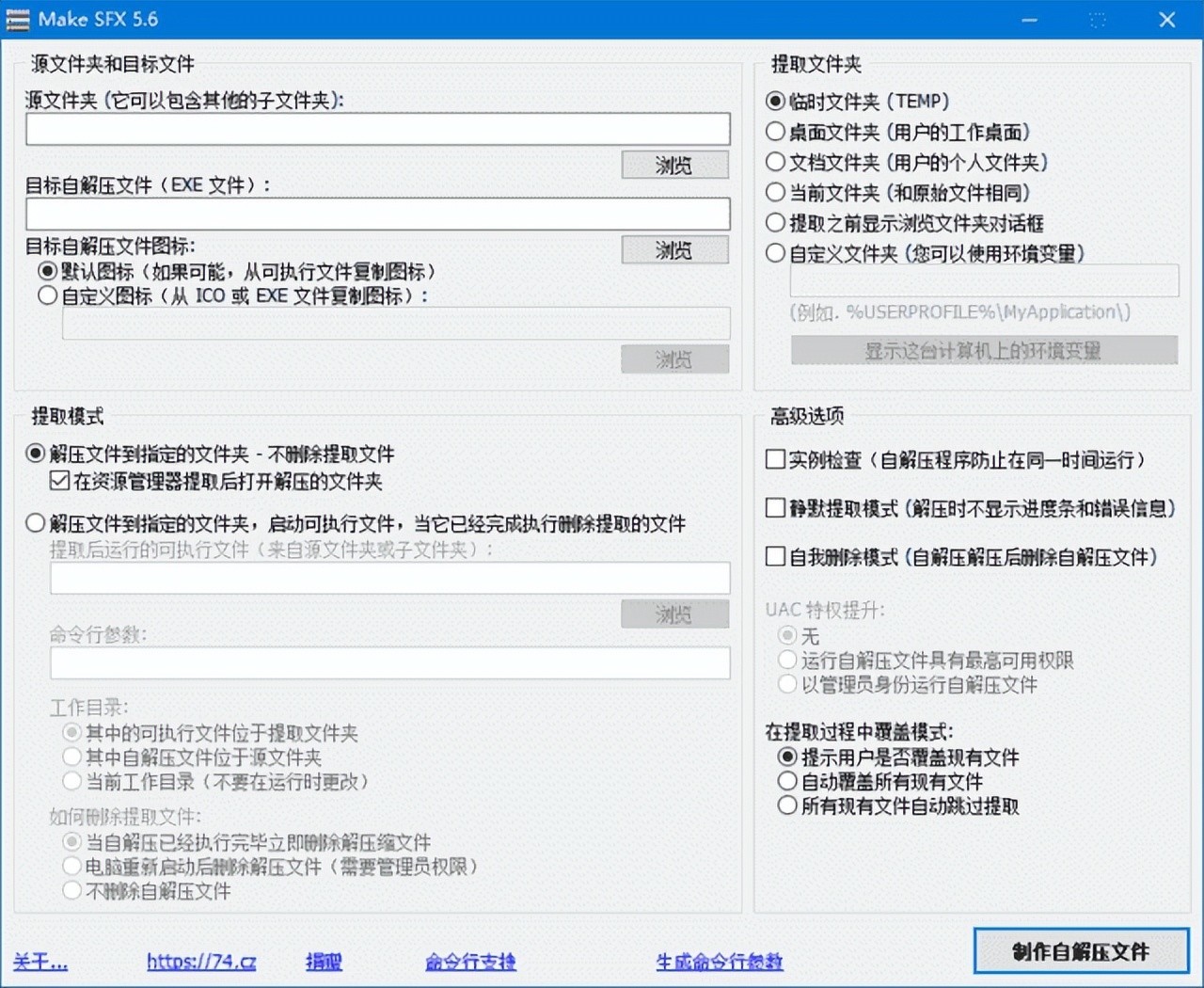
Task: Select 自动覆盖所有现有文件 option
Action: 787,782
